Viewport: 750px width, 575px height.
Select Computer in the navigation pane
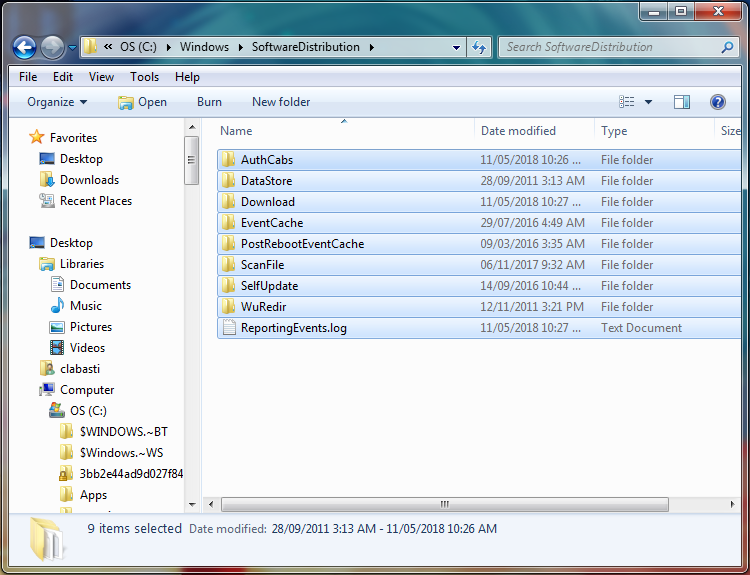point(77,390)
